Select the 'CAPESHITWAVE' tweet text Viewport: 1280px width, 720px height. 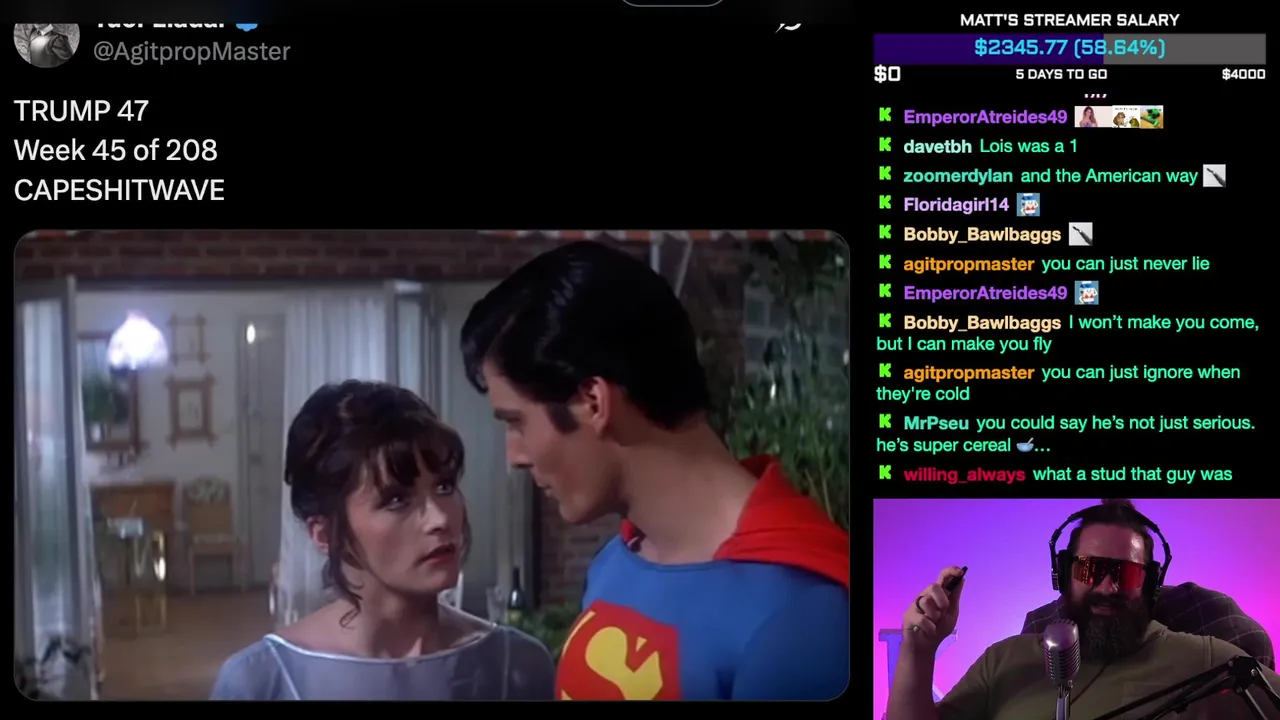(x=119, y=190)
